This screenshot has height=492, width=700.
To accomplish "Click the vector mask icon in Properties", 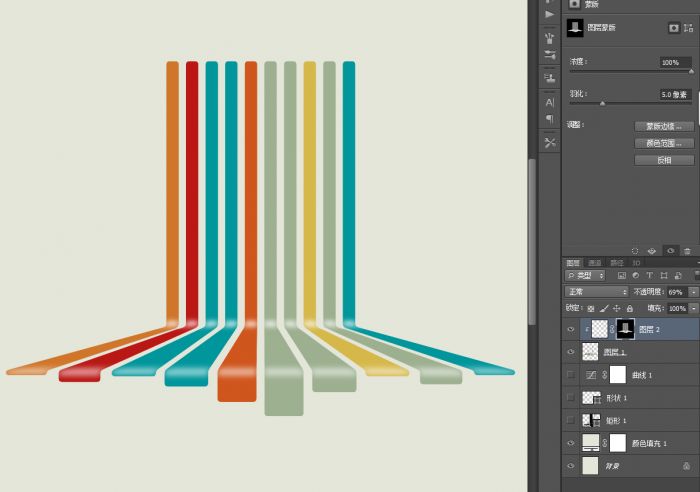I will [688, 28].
